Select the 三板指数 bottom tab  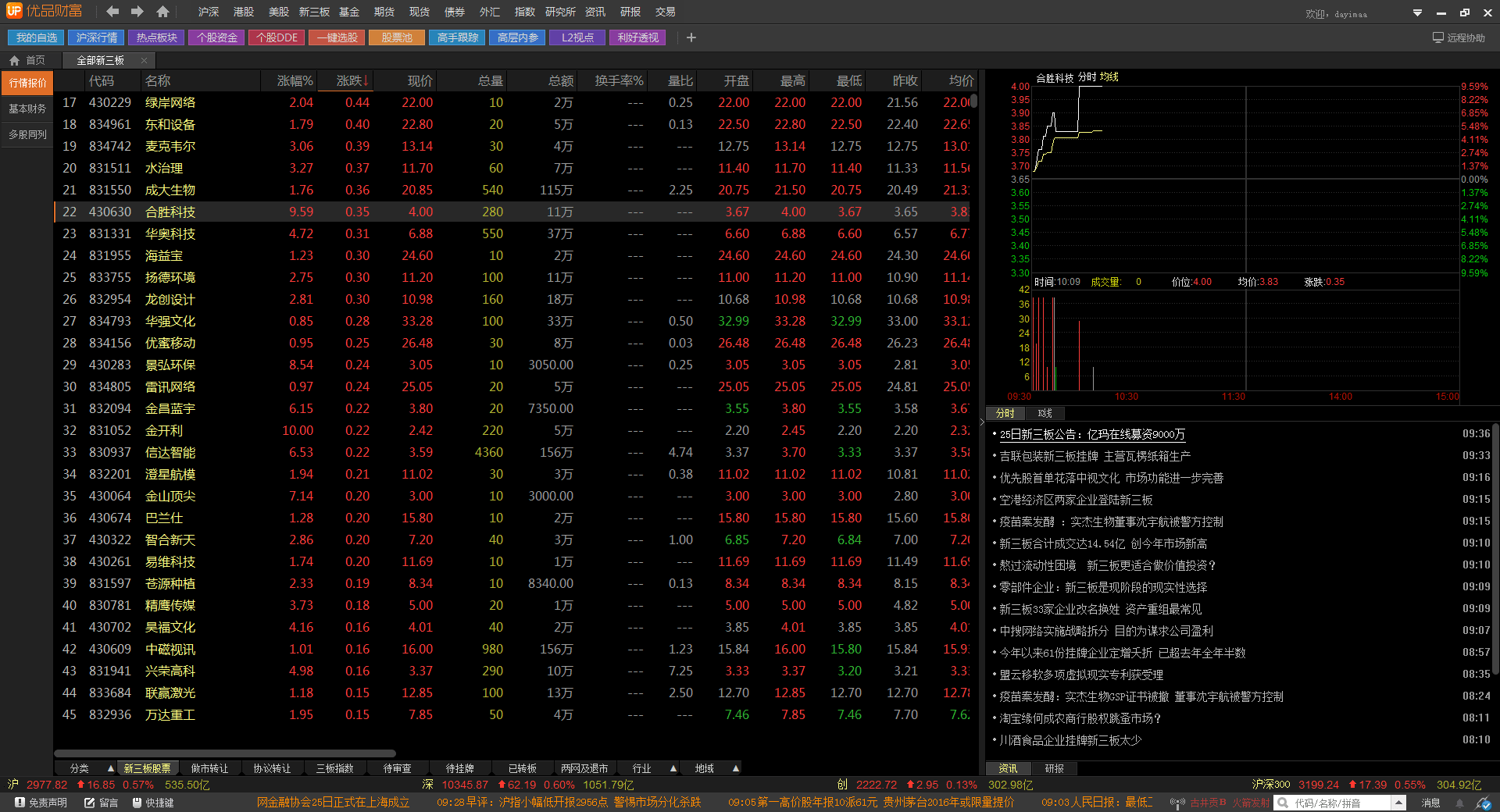tap(334, 768)
